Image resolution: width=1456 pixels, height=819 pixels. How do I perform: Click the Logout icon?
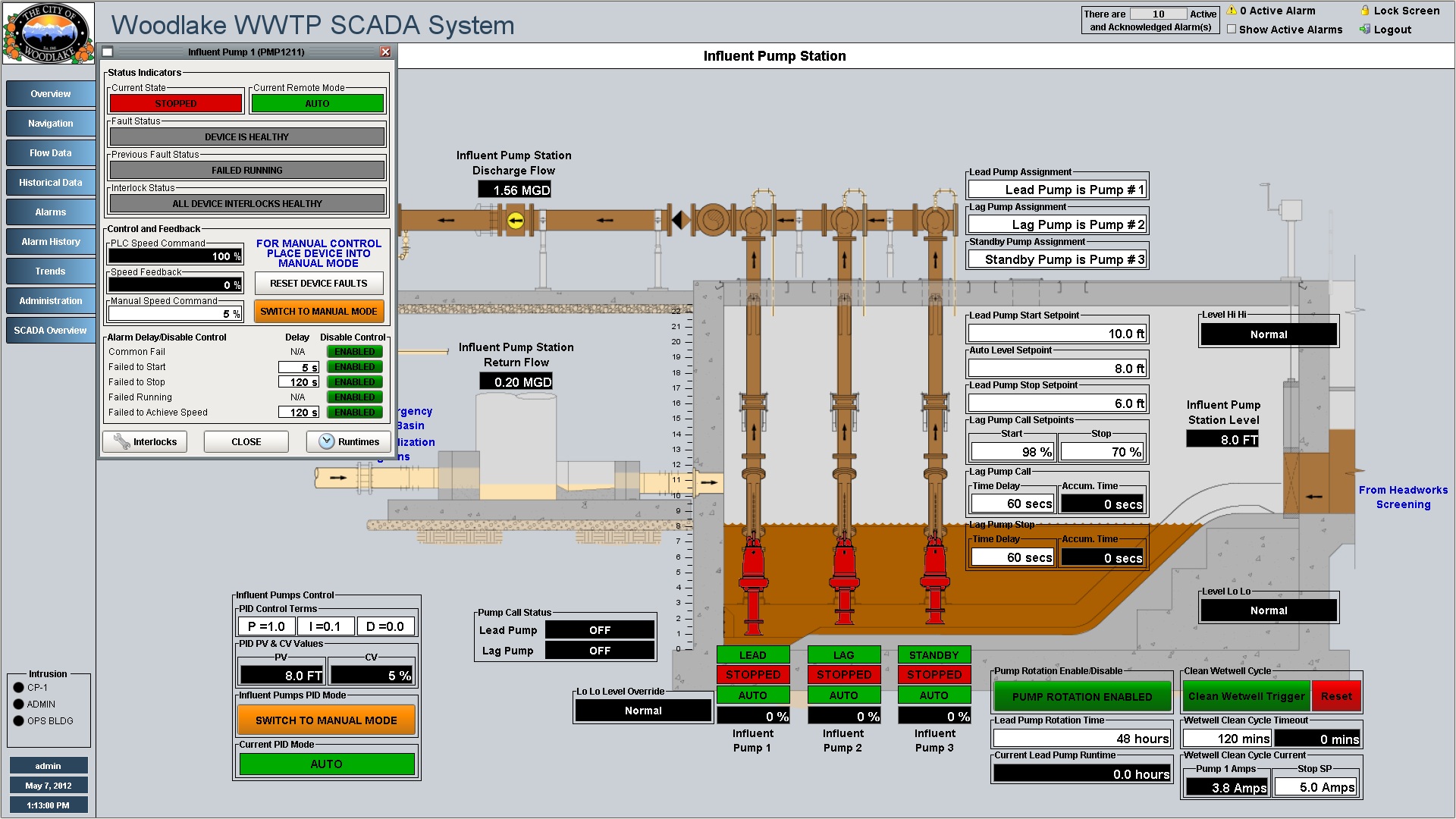click(1365, 30)
